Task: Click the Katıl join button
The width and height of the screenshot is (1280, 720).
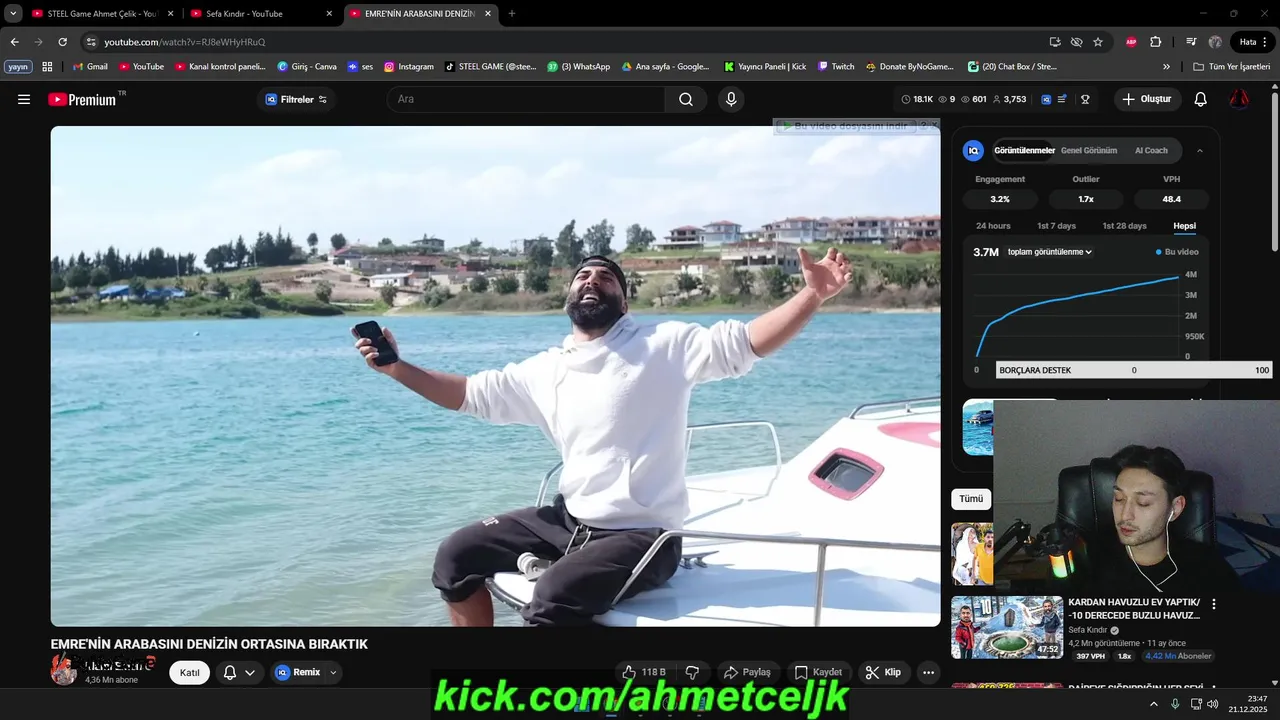Action: click(x=190, y=673)
